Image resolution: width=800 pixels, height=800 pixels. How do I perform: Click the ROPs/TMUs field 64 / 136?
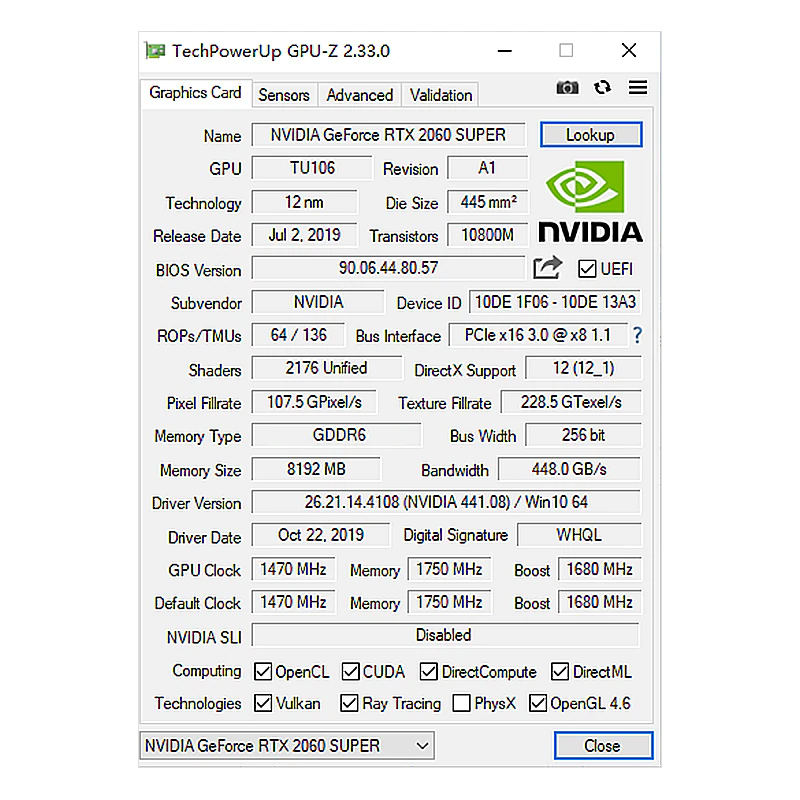point(298,335)
